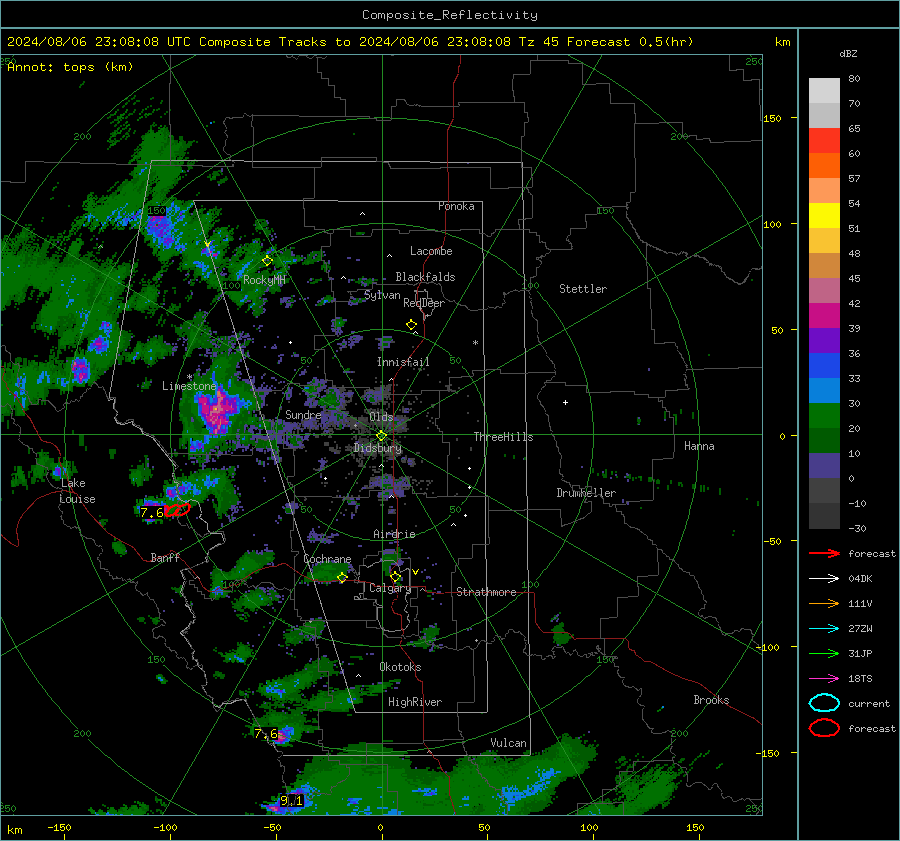This screenshot has height=841, width=900.
Task: Click the 'Annot: tops (km)' label
Action: click(x=70, y=67)
